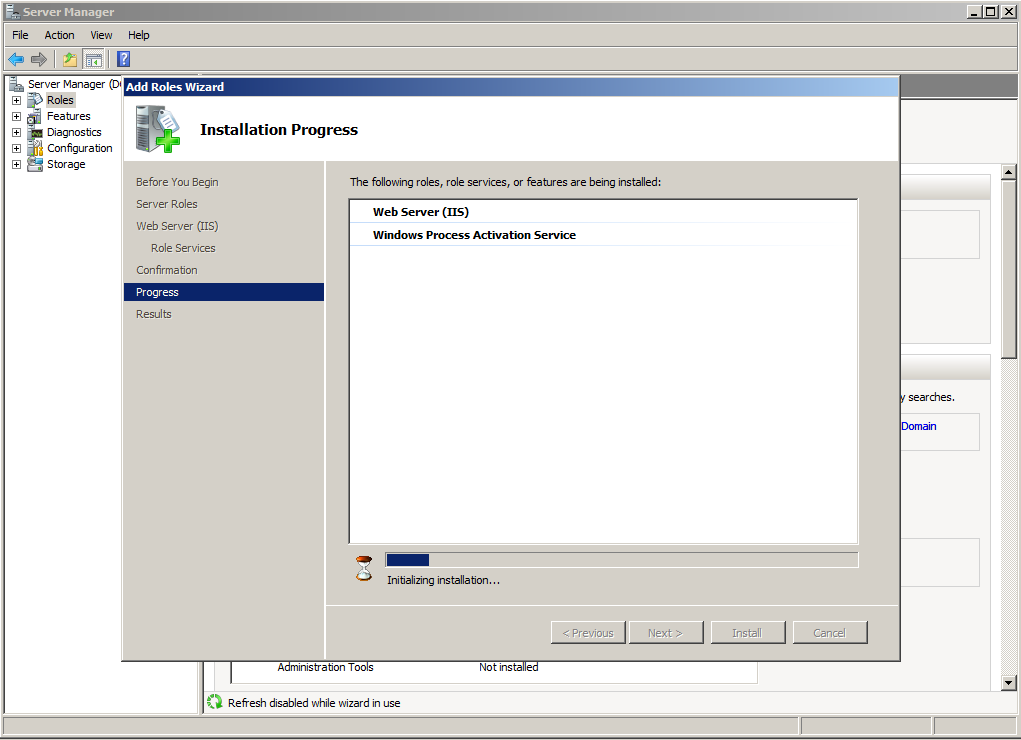Expand the Roles tree node
Screen dimensions: 1021x740
[16, 100]
